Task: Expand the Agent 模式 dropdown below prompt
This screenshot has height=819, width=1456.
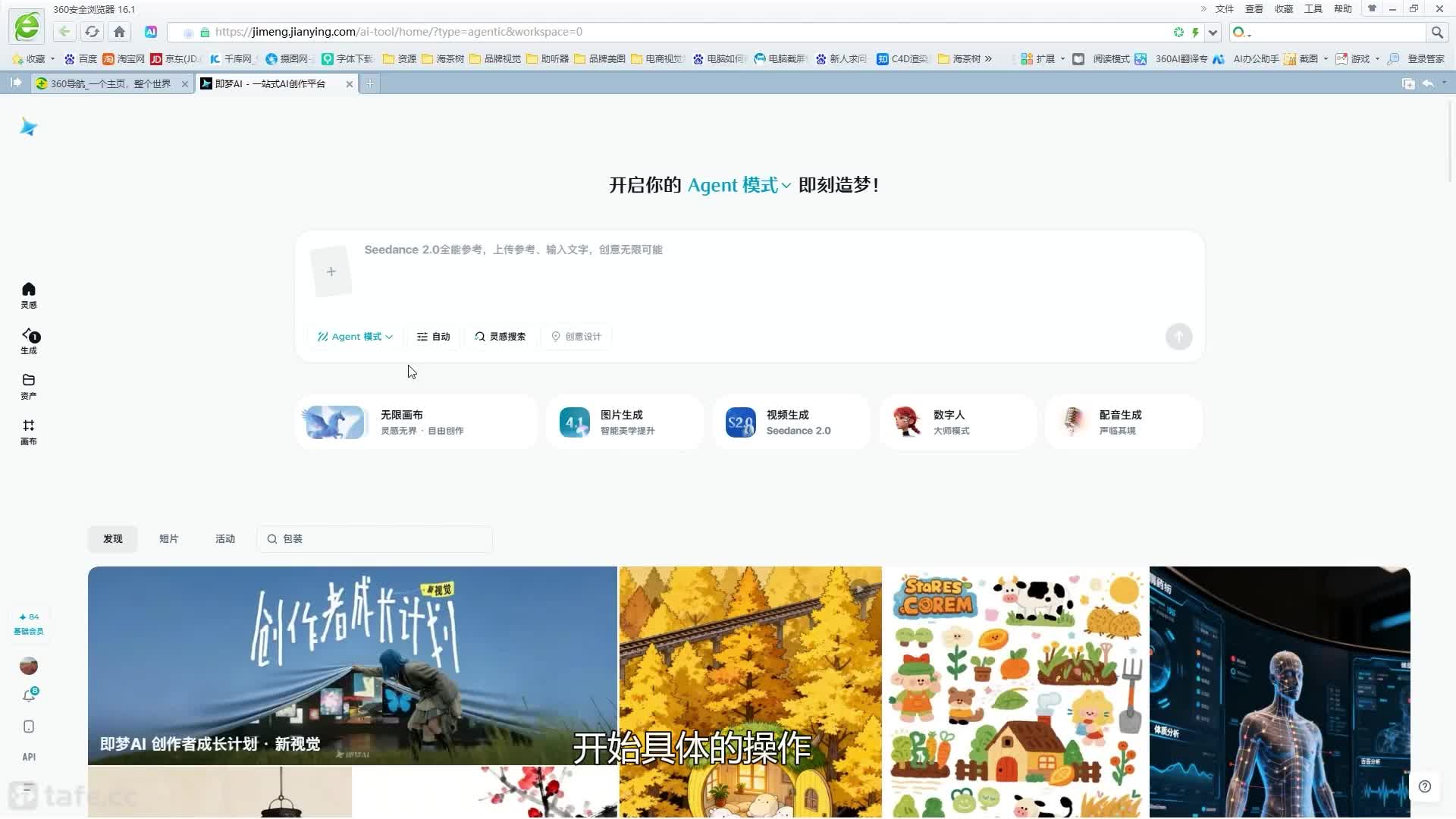Action: (x=355, y=337)
